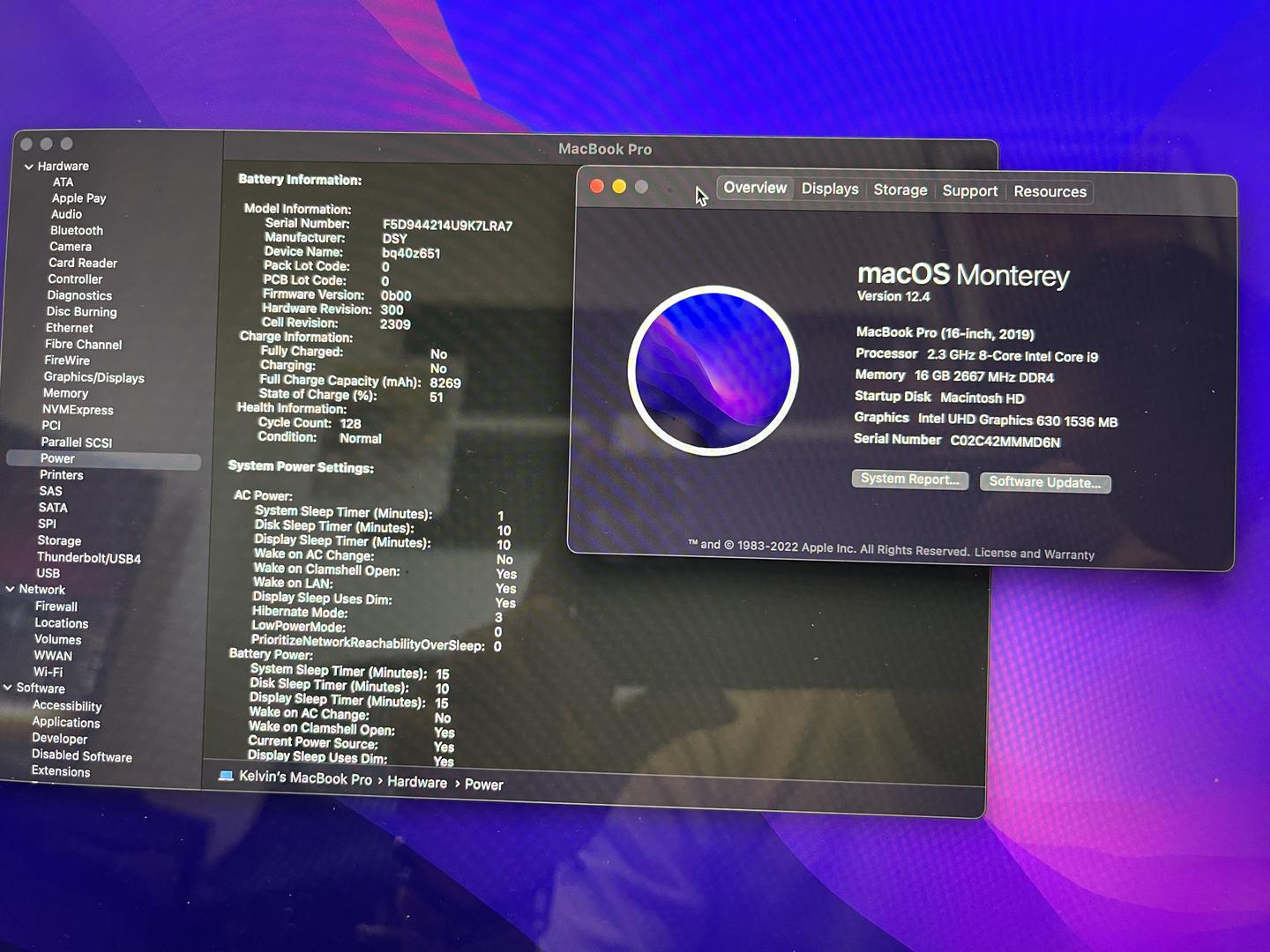Select Thunderbolt/USB4 in the sidebar
1270x952 pixels.
(88, 558)
